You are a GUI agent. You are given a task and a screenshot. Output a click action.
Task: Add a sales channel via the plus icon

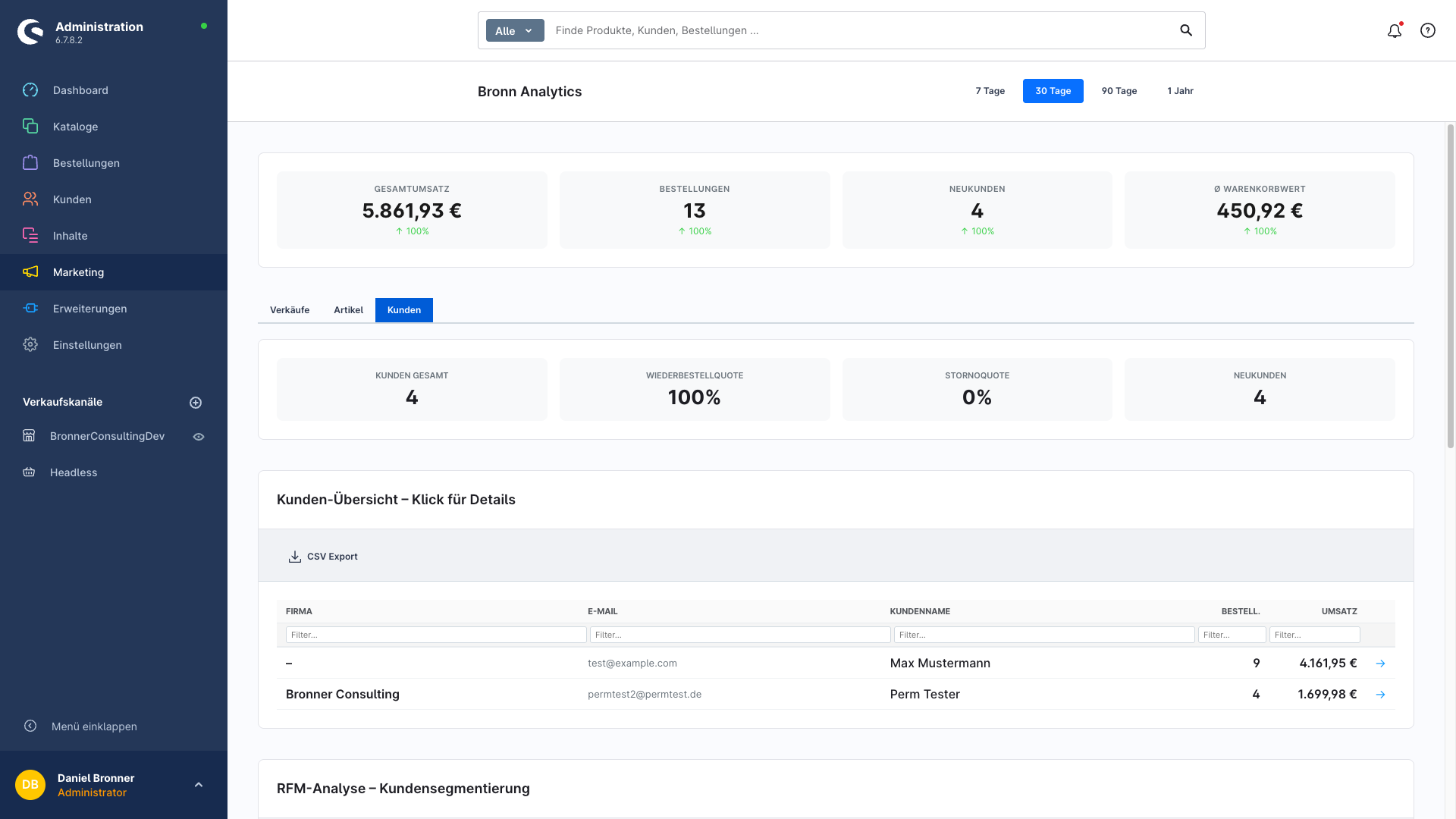(x=196, y=402)
